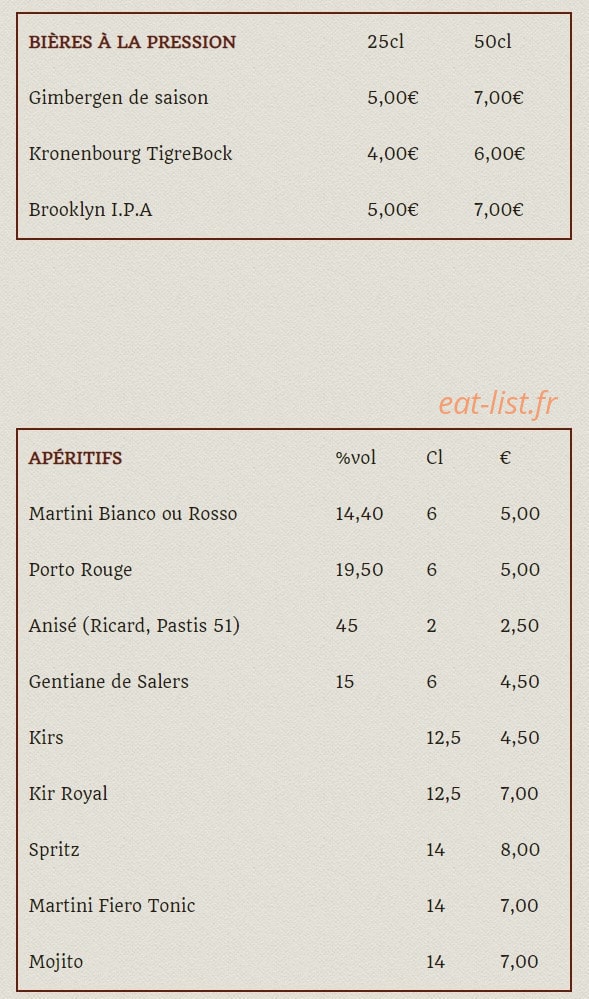This screenshot has width=589, height=999.
Task: Click the Spritz 8,00 price
Action: 520,850
